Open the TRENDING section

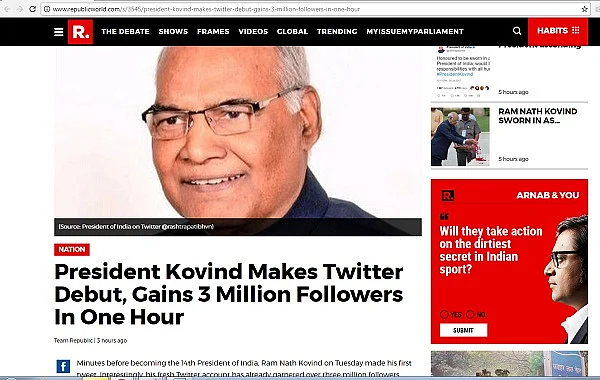point(337,31)
